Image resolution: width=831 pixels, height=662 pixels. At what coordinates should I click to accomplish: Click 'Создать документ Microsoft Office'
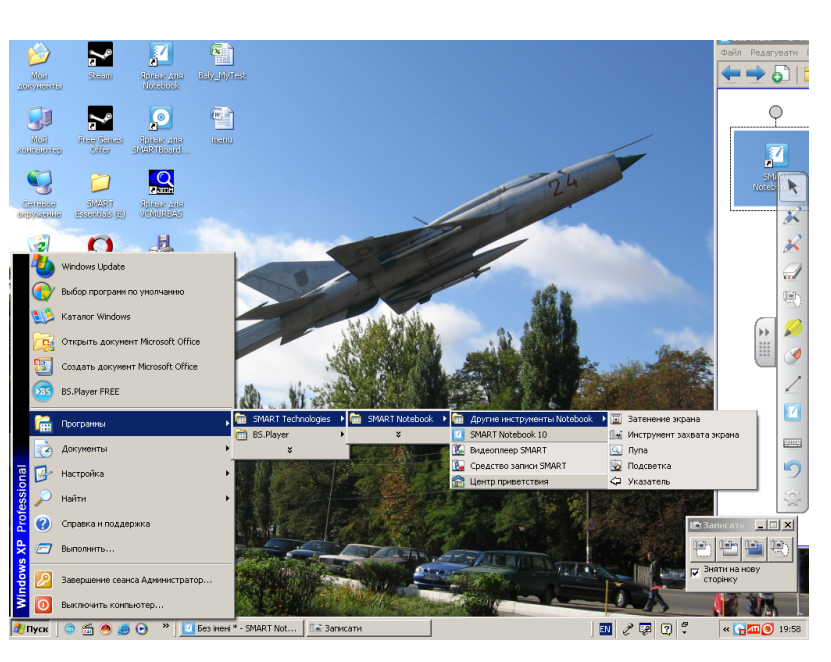click(x=132, y=366)
